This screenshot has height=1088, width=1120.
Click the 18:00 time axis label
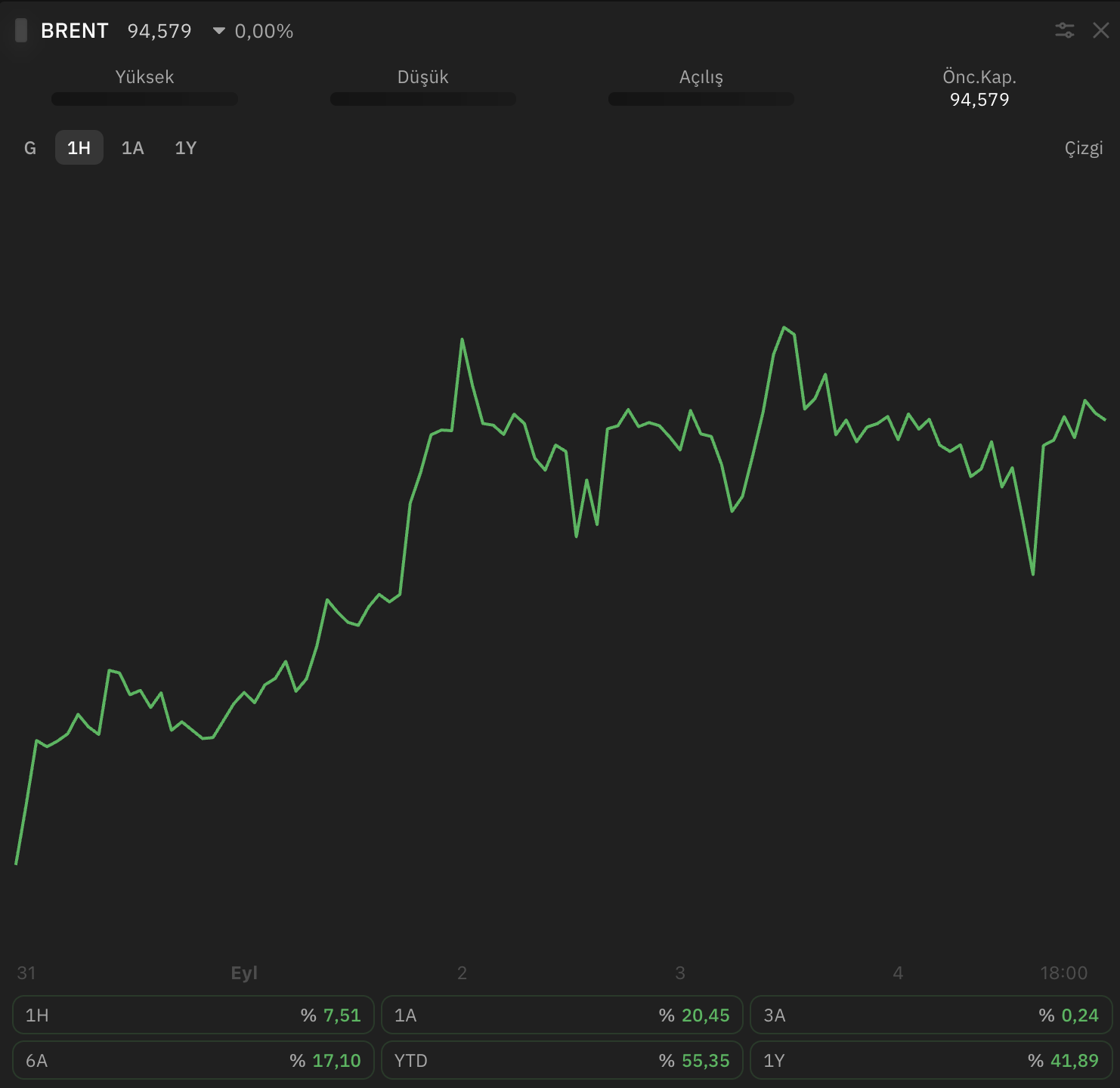(1063, 973)
